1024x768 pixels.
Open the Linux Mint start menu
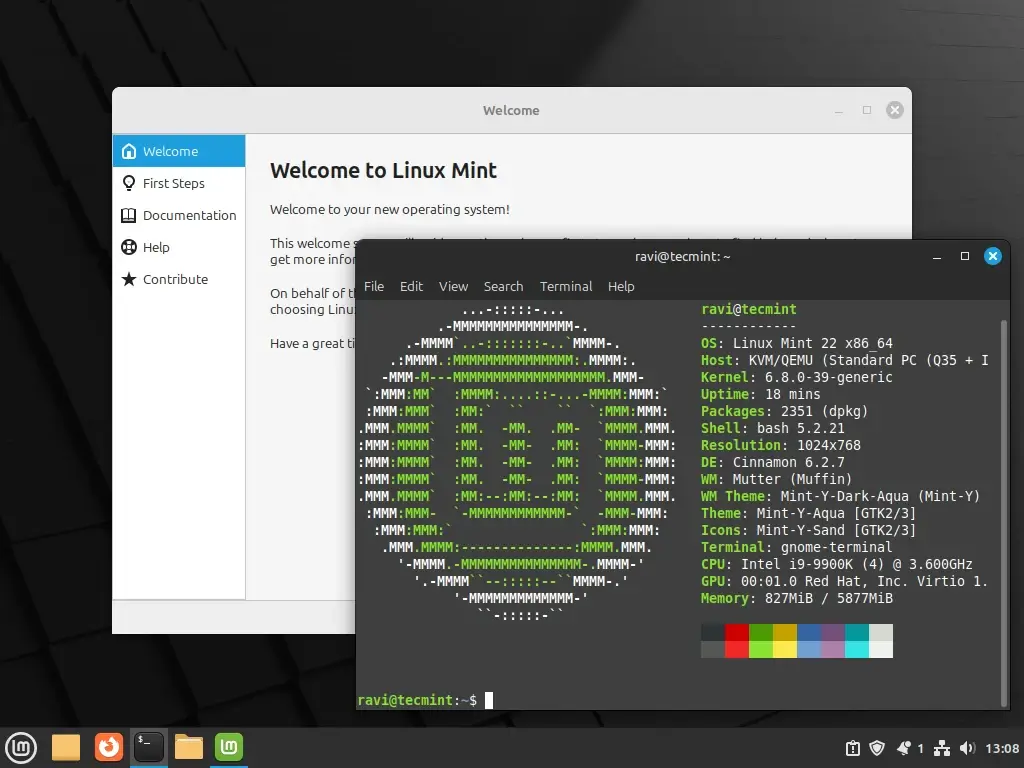coord(21,747)
